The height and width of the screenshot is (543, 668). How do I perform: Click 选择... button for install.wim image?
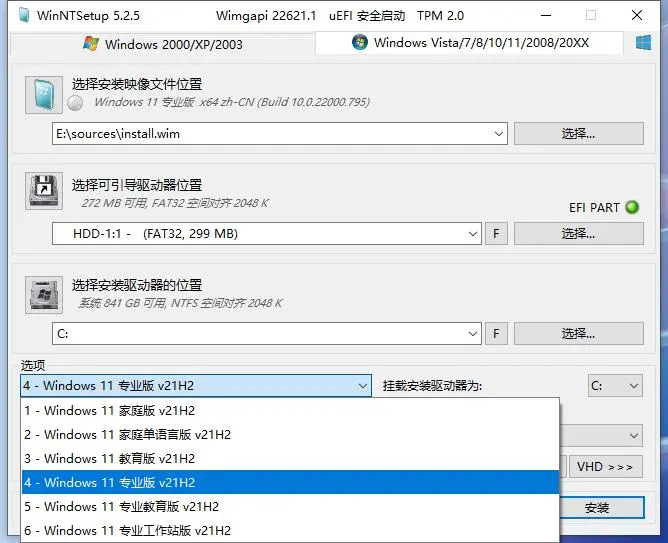579,134
